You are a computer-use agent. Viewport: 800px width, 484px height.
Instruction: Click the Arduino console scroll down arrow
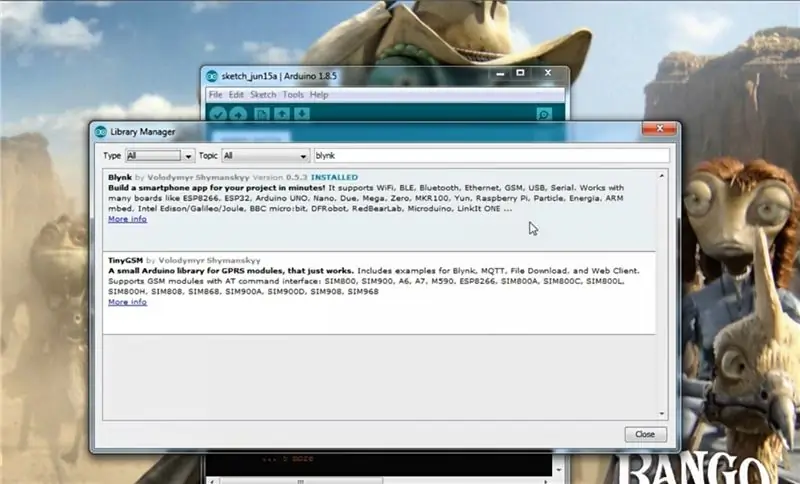pyautogui.click(x=559, y=470)
